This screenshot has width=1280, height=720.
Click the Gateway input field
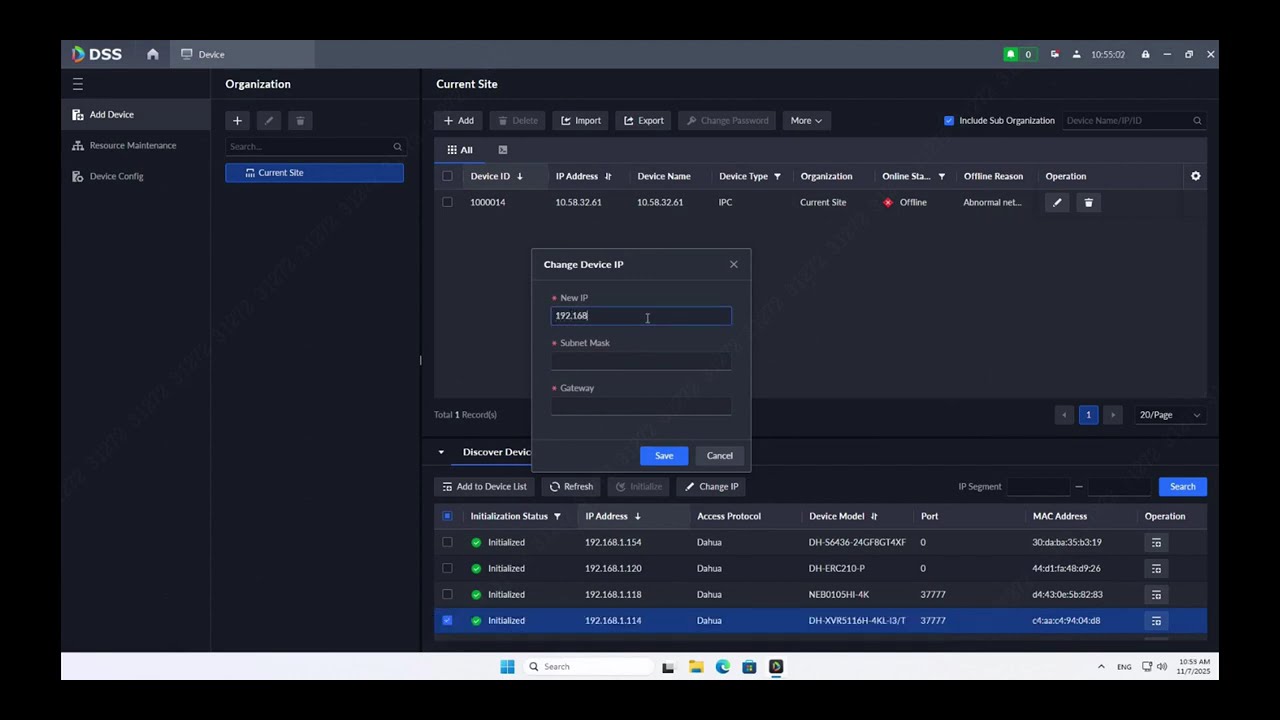(x=641, y=406)
